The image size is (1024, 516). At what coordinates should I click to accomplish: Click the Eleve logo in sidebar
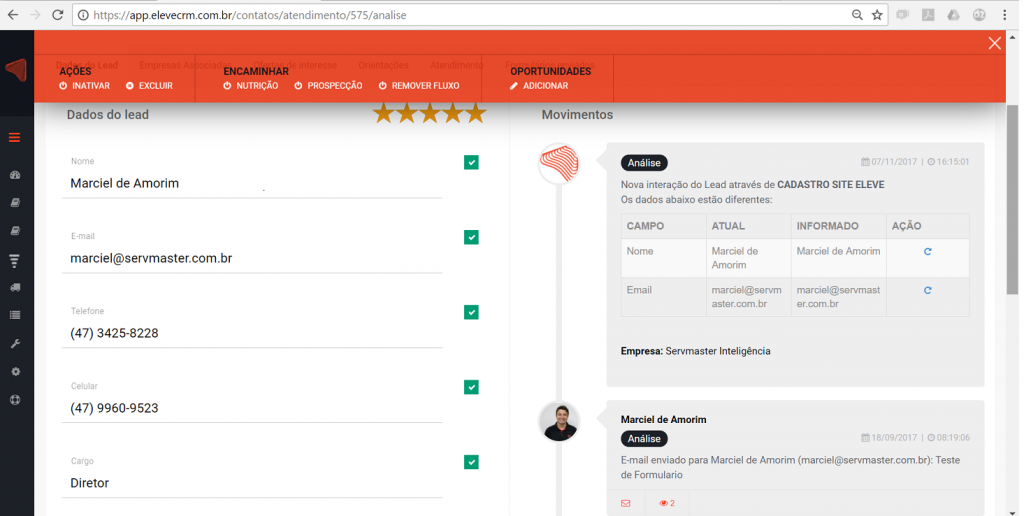click(16, 70)
